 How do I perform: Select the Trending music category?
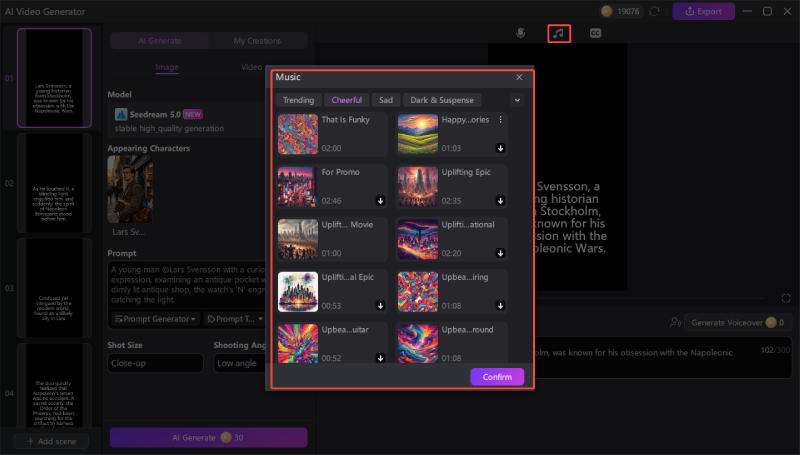pyautogui.click(x=298, y=100)
